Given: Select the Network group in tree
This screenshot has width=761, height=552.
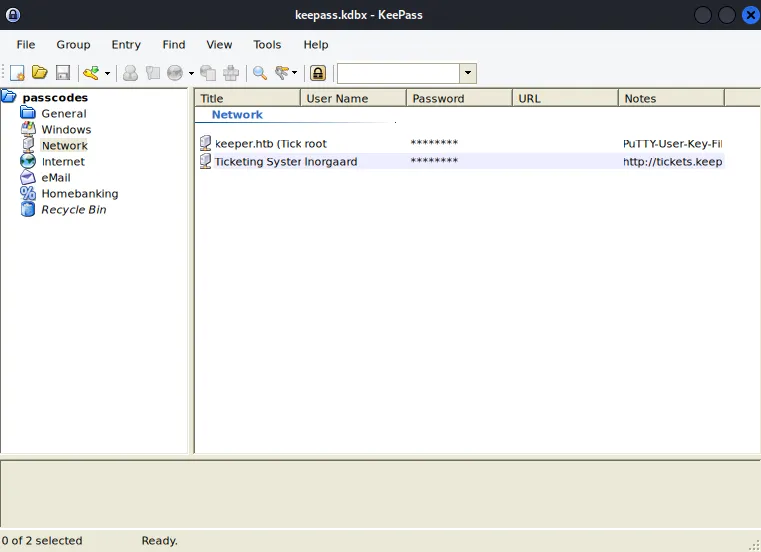Looking at the screenshot, I should pos(65,146).
